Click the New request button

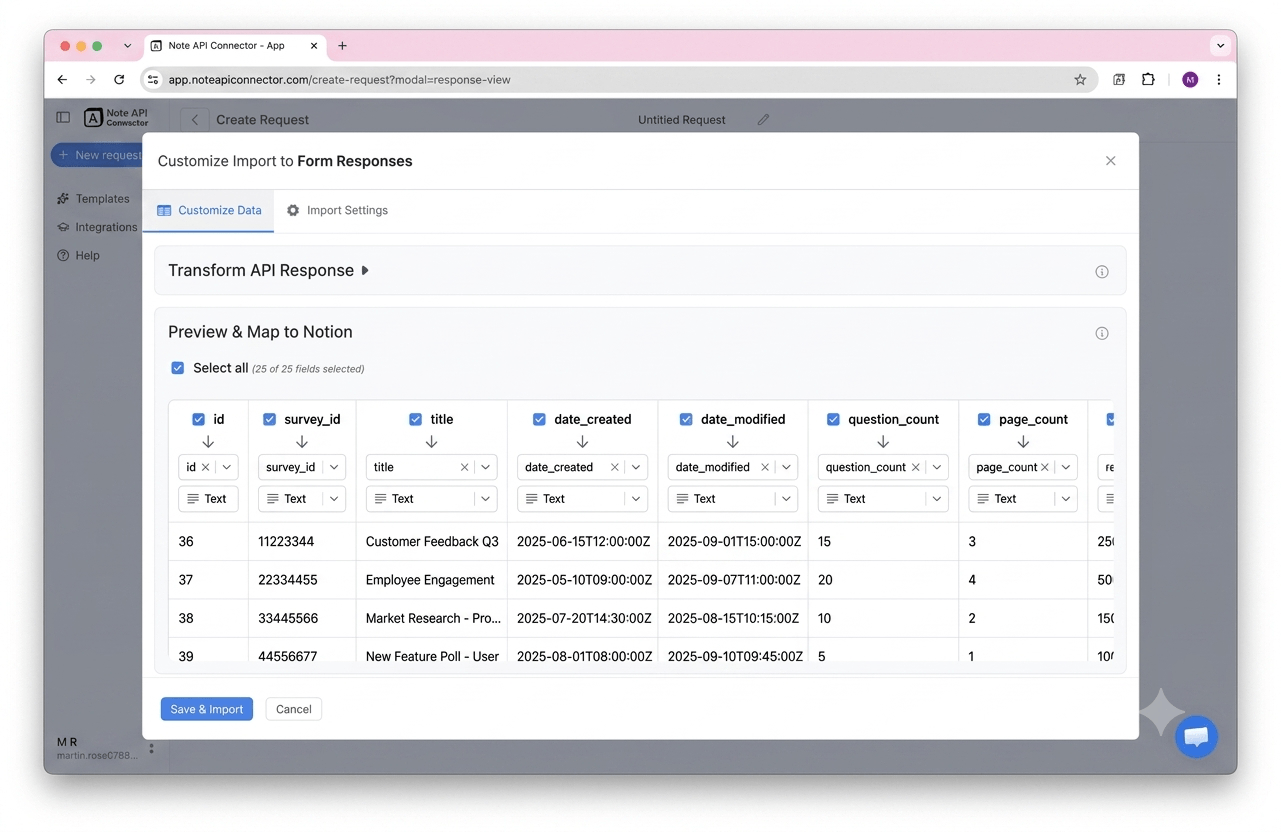97,155
